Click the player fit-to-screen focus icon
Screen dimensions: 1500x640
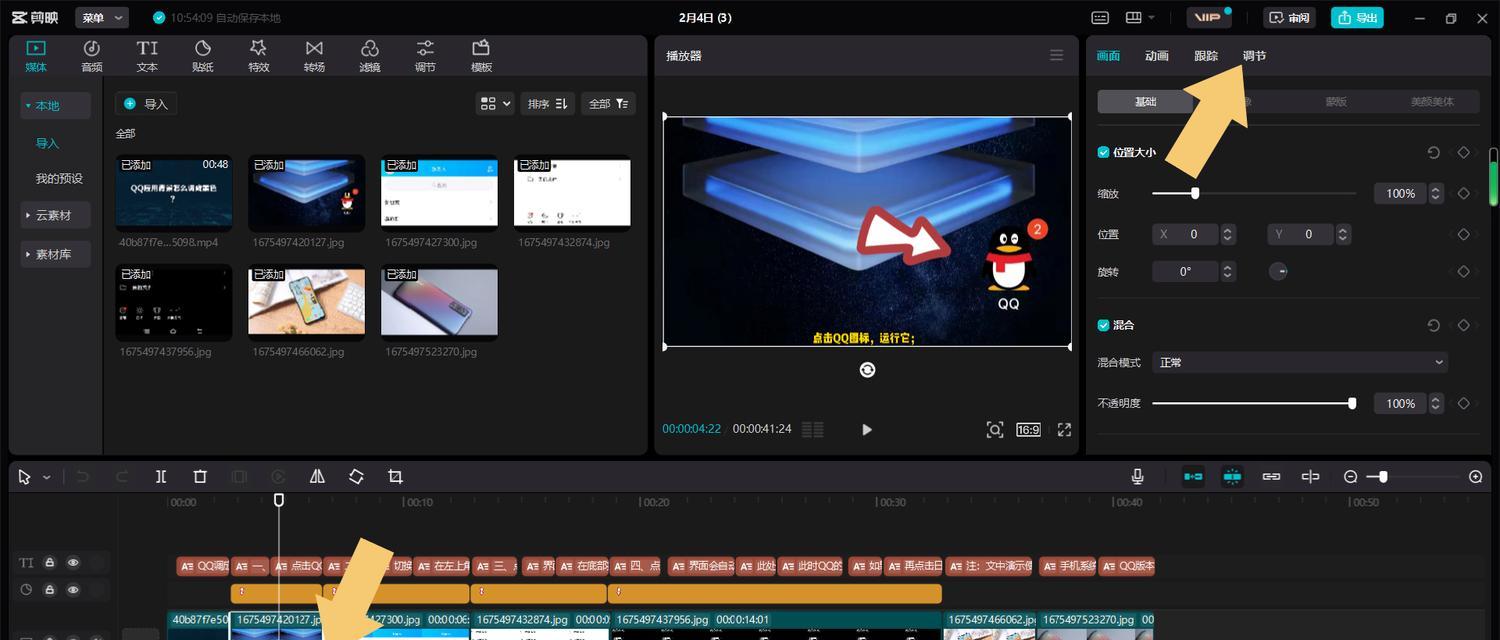(x=994, y=430)
